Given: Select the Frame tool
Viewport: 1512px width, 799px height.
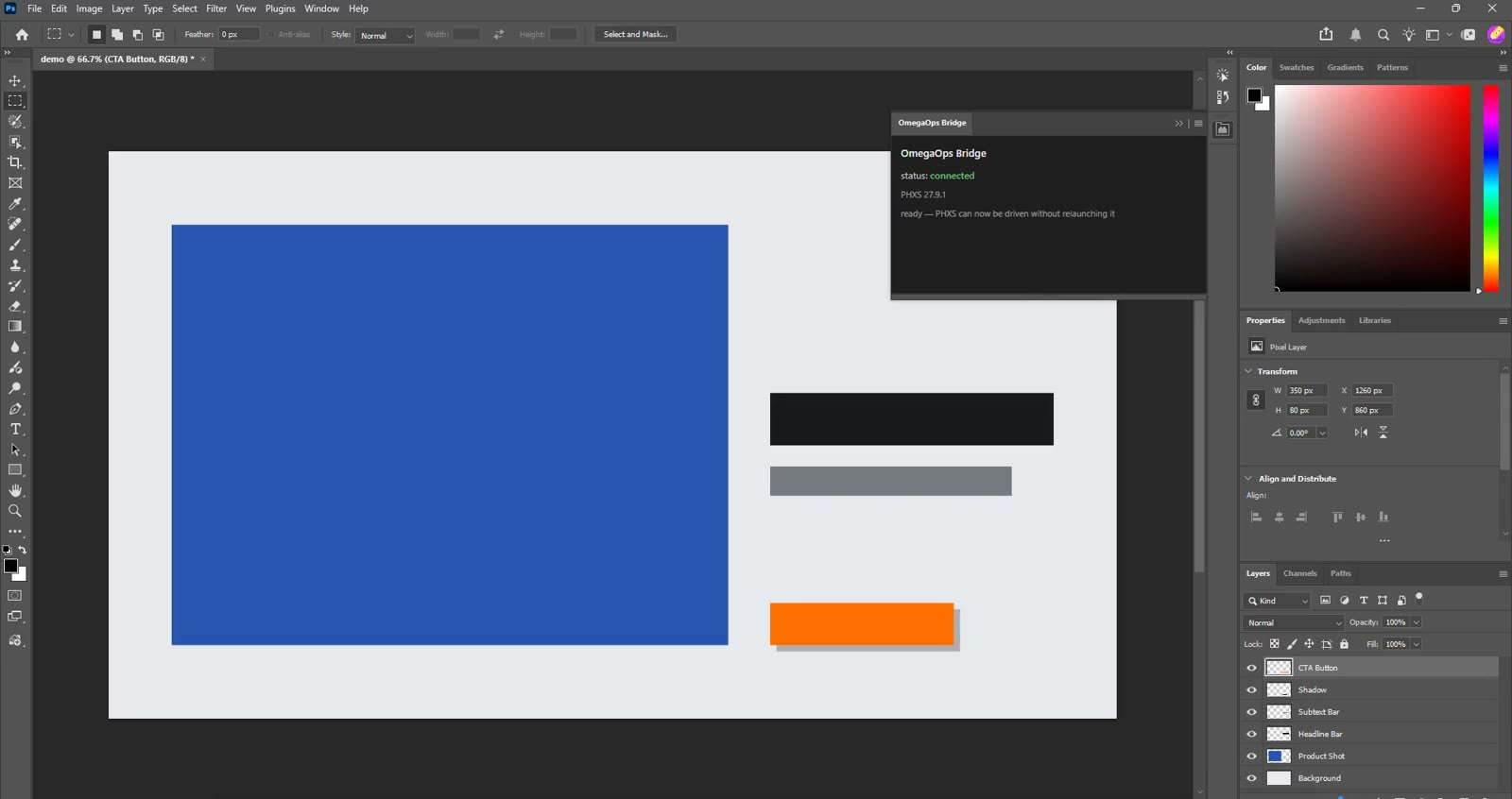Looking at the screenshot, I should pos(15,183).
